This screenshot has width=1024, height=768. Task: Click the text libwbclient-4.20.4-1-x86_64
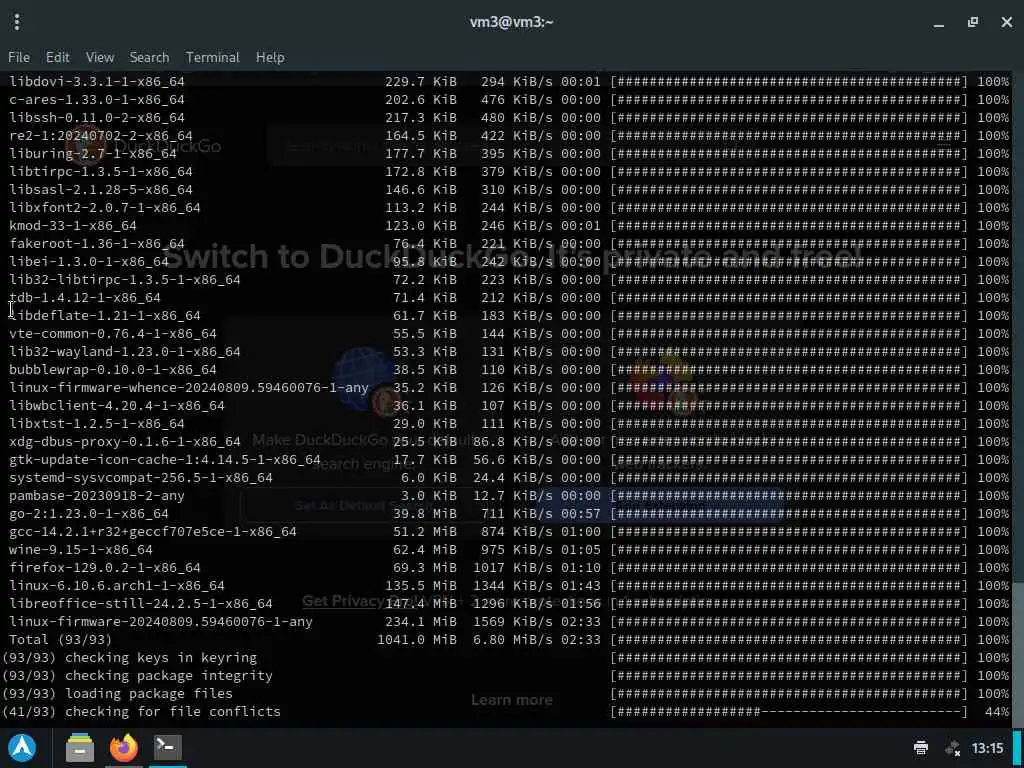click(117, 406)
